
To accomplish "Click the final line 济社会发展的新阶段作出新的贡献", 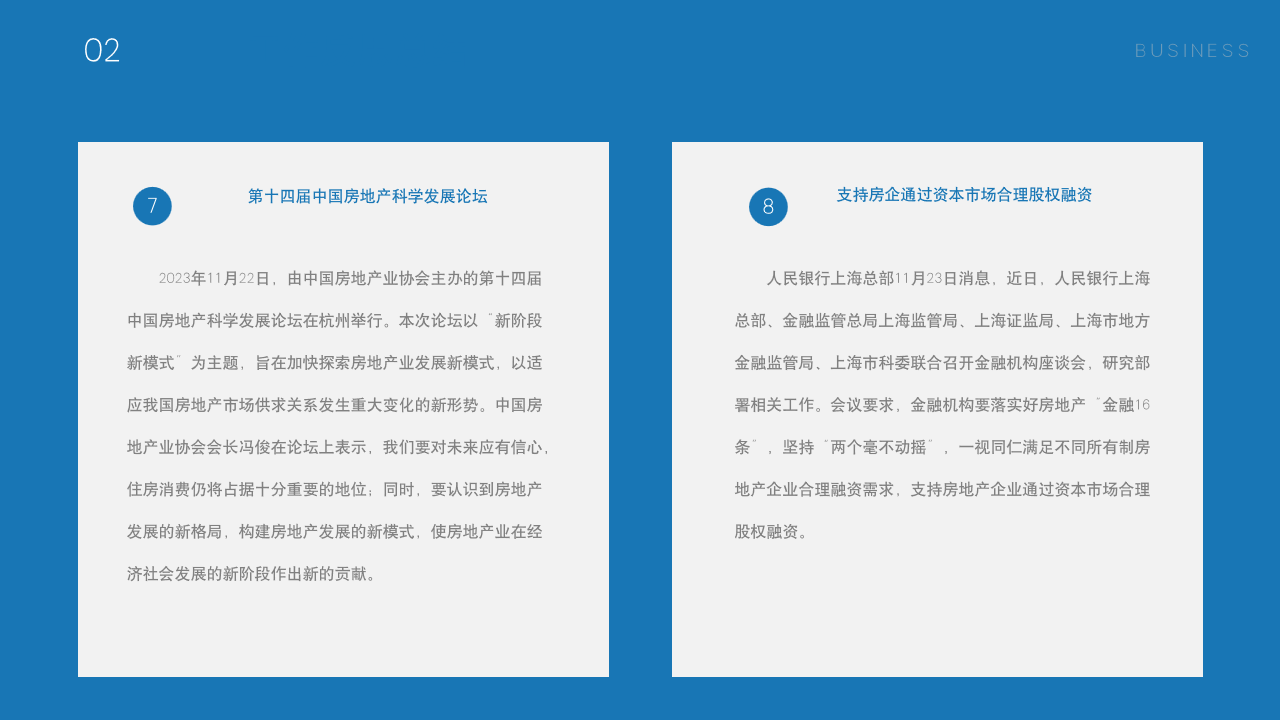I will point(254,574).
